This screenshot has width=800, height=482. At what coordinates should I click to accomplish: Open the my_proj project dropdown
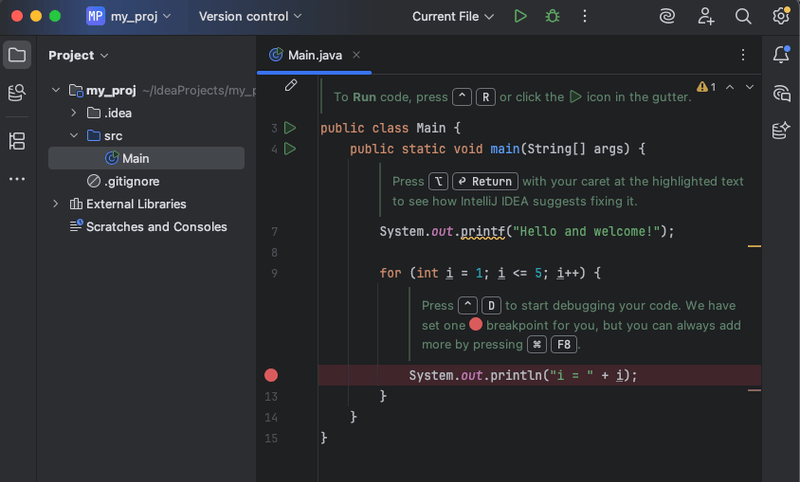tap(141, 16)
